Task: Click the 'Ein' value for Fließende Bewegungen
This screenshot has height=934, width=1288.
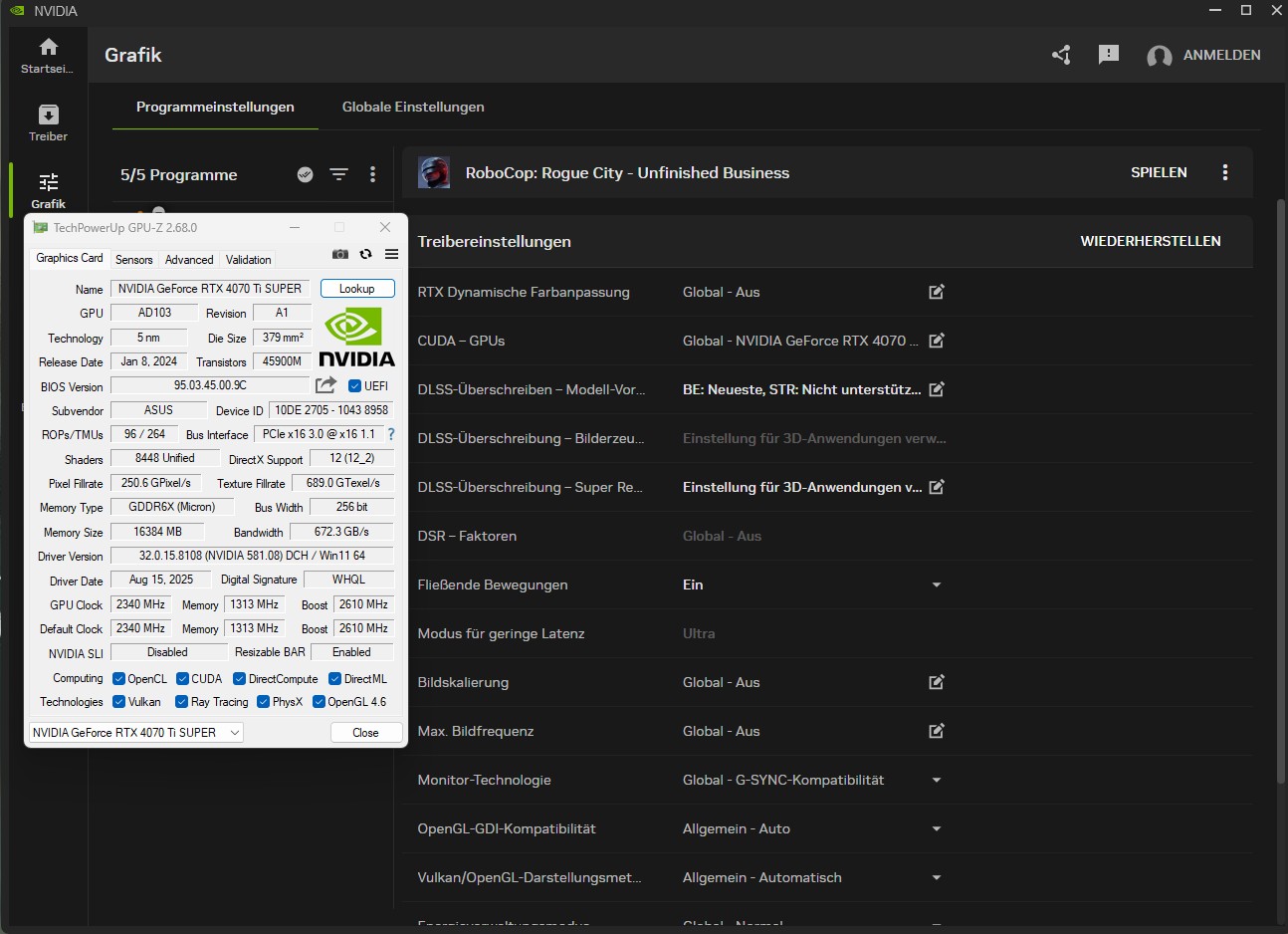Action: 693,584
